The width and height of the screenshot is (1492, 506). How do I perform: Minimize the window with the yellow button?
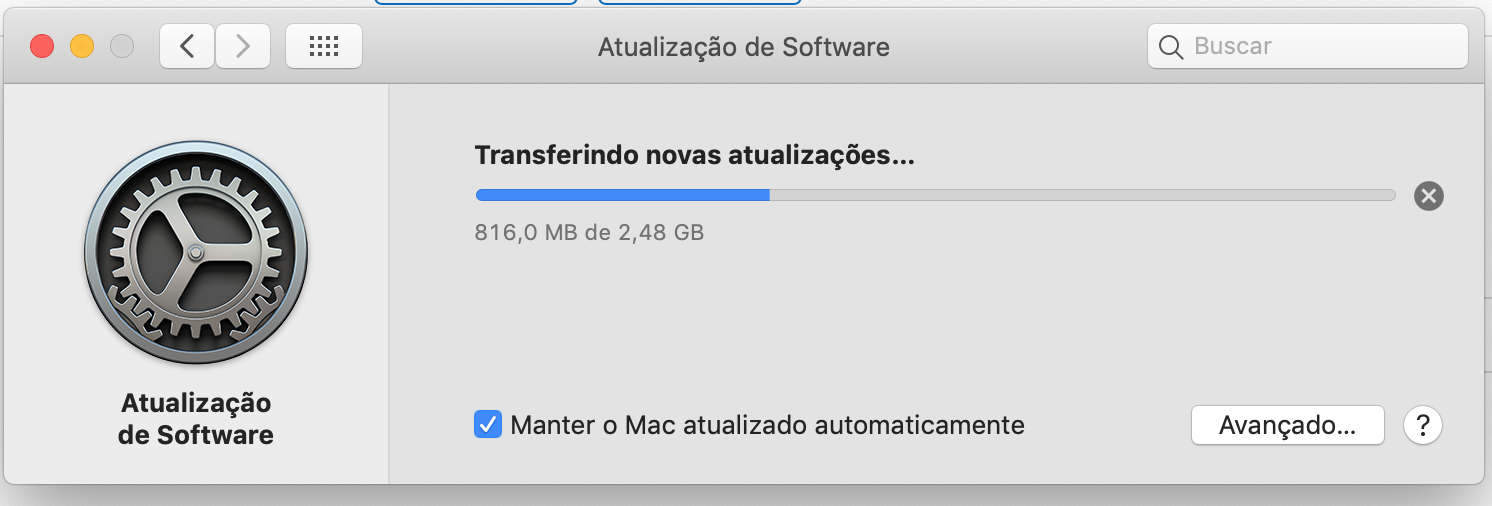(x=81, y=46)
